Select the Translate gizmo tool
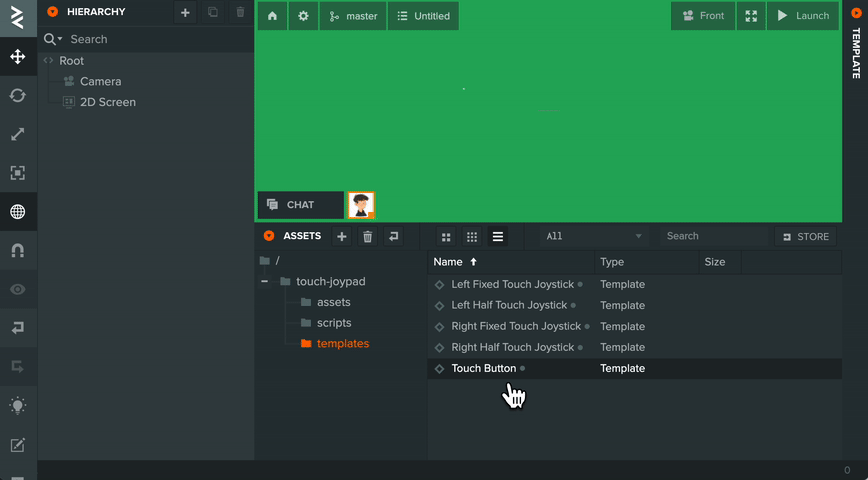Viewport: 868px width, 480px height. pos(18,56)
